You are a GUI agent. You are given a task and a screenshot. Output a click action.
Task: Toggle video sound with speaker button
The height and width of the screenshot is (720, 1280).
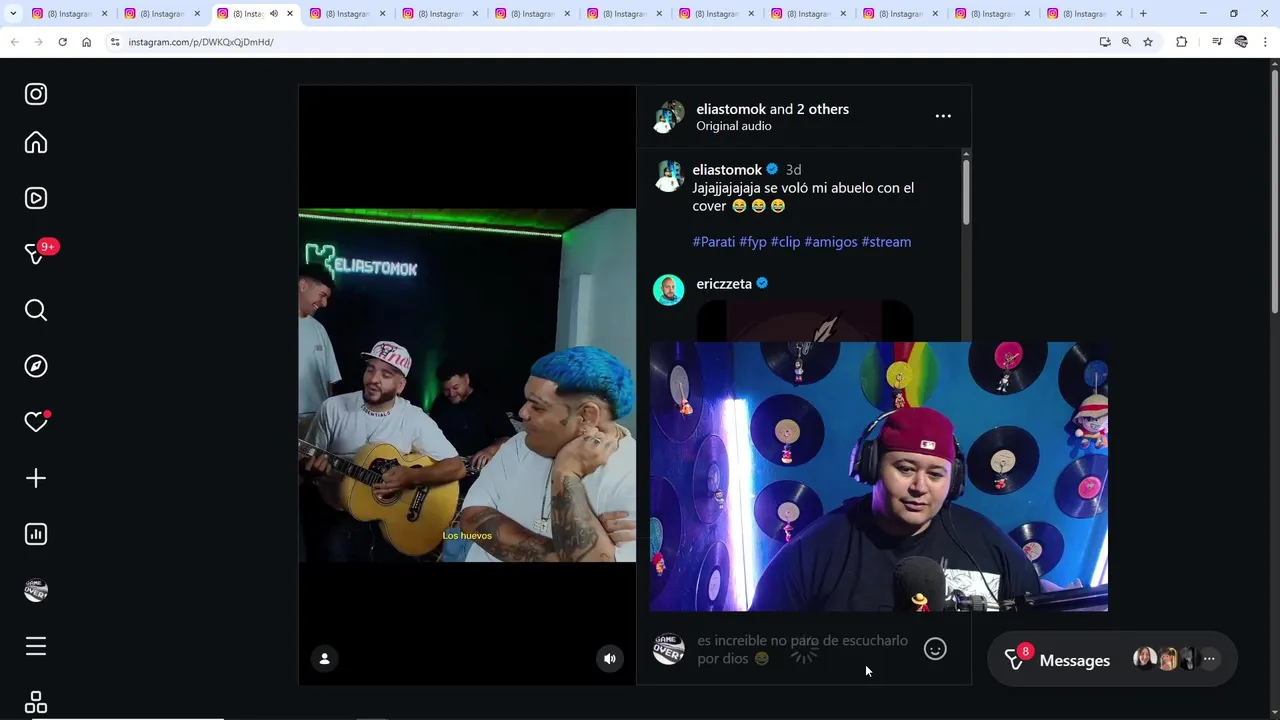(x=610, y=658)
